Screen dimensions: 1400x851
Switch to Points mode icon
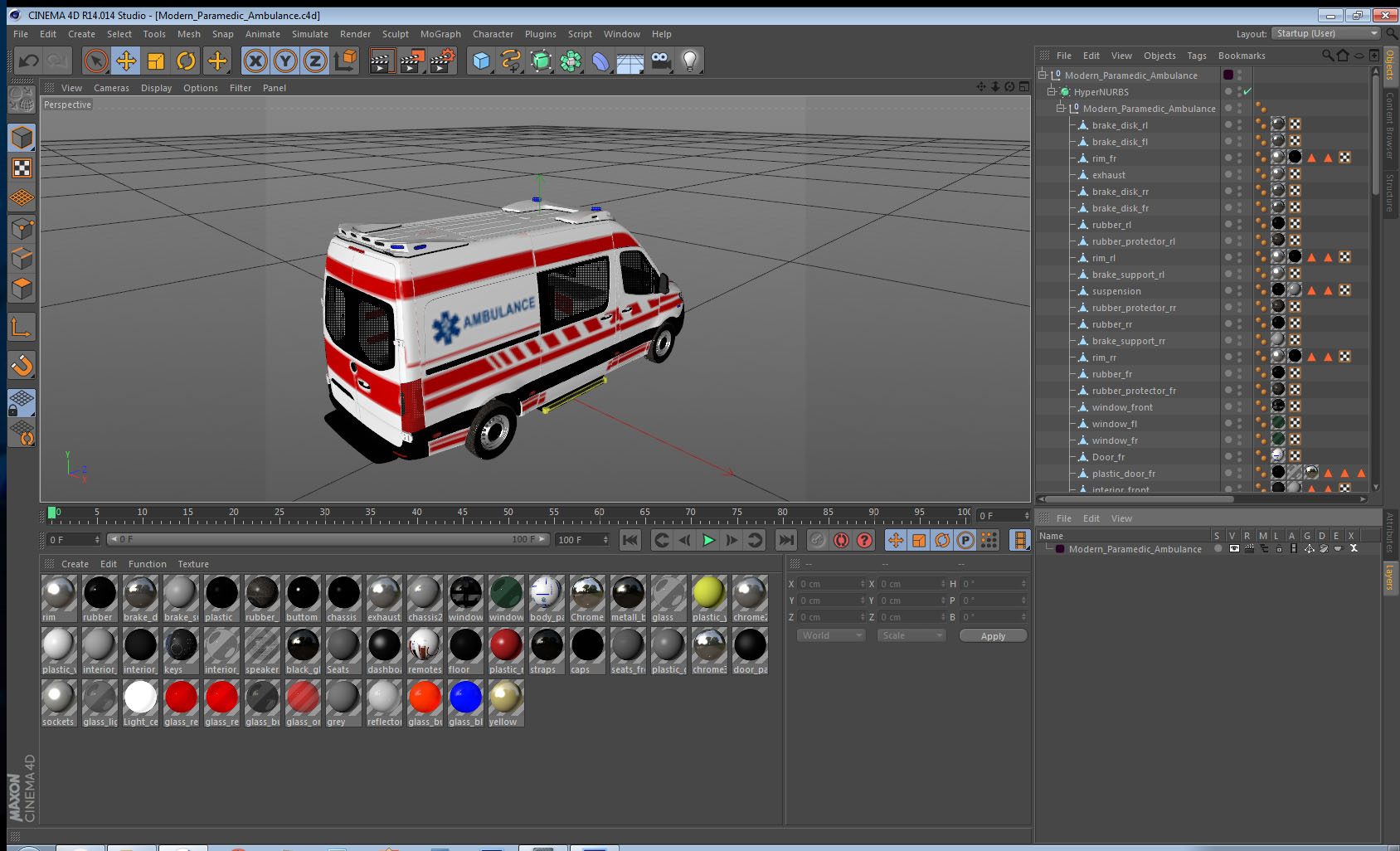tap(22, 228)
